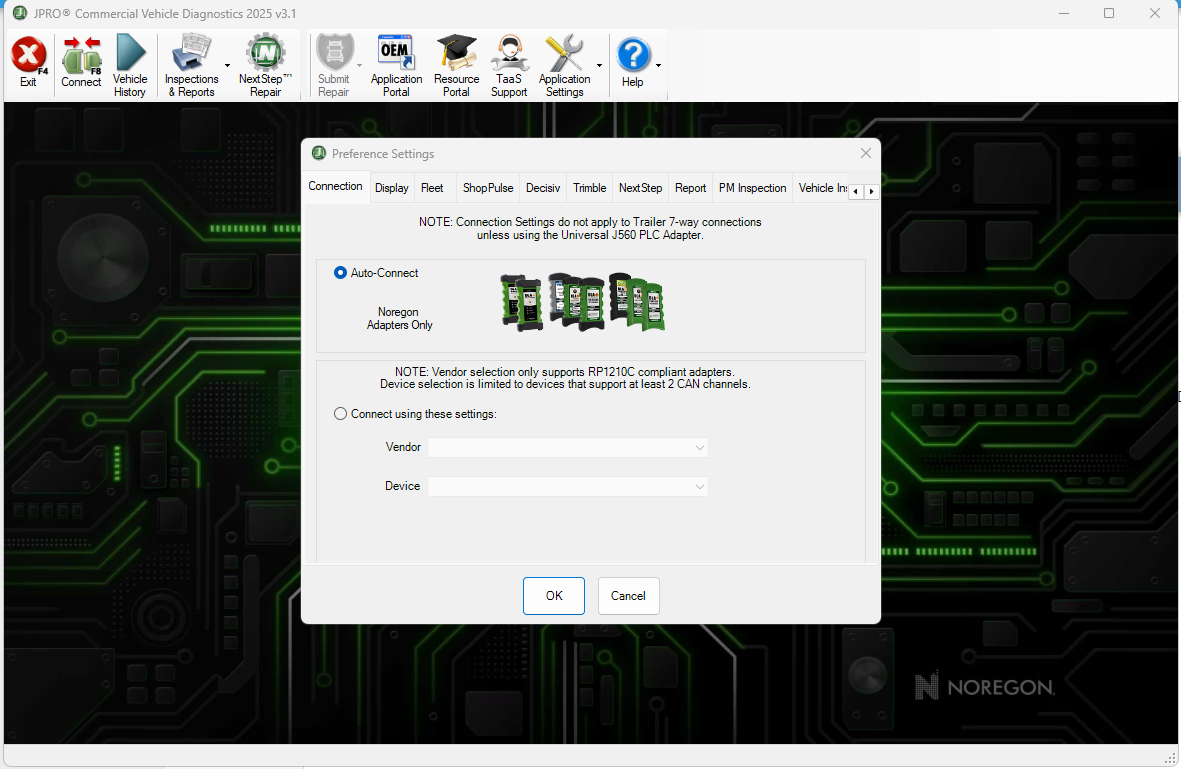Open Inspections & Reports
The width and height of the screenshot is (1181, 769).
[x=191, y=63]
